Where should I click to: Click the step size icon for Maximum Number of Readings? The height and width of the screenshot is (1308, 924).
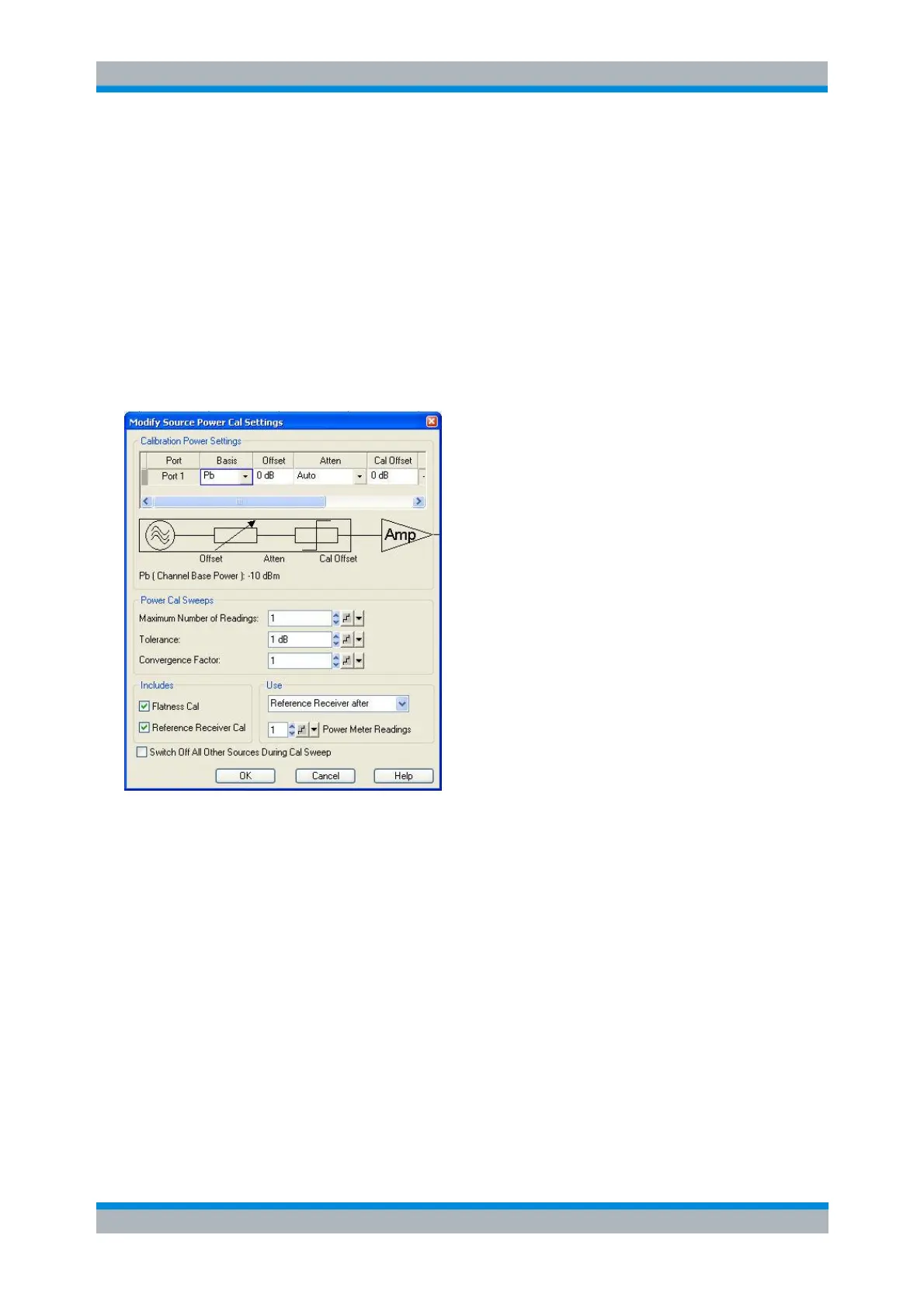(347, 618)
